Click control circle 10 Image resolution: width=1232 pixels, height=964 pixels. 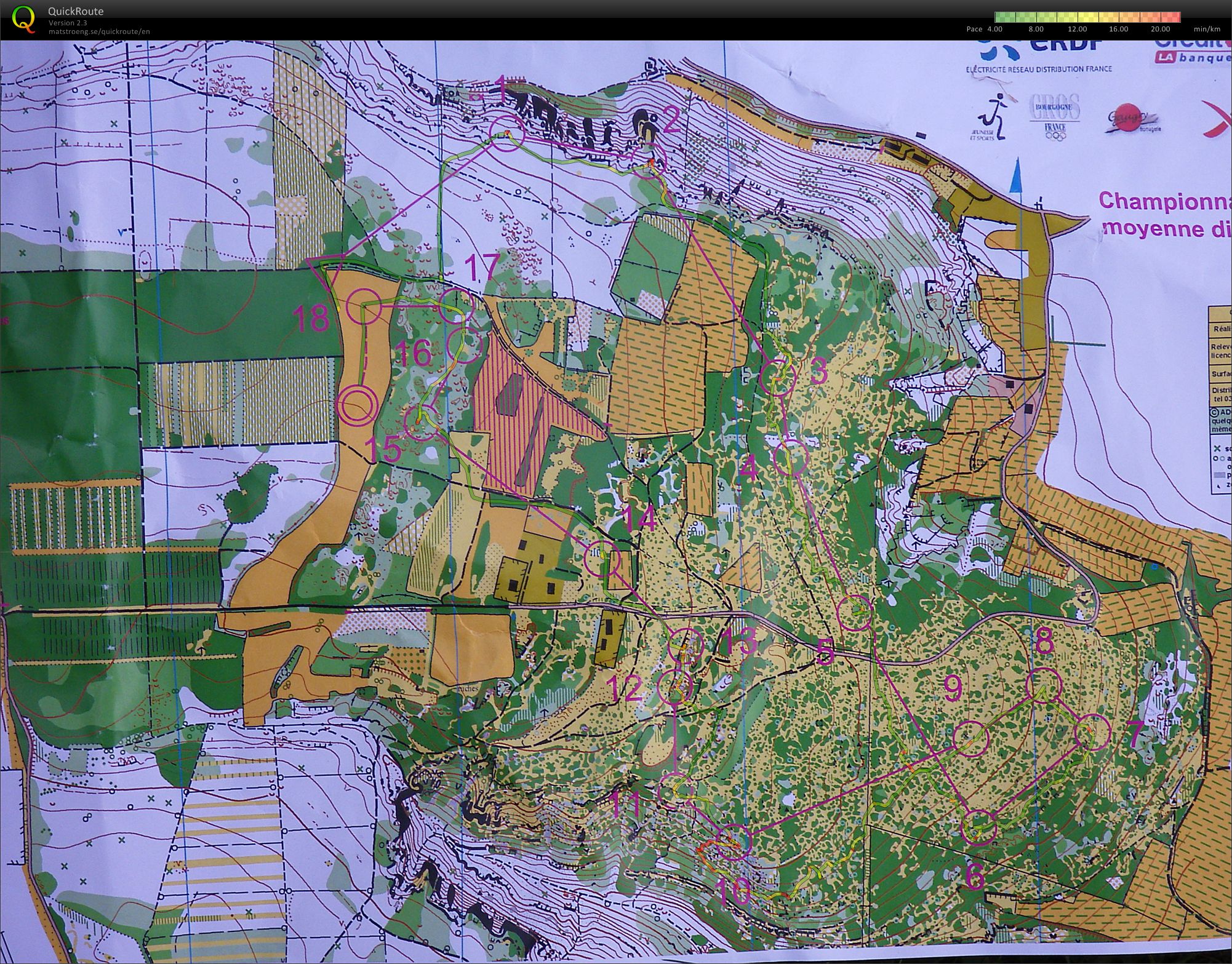pos(734,842)
